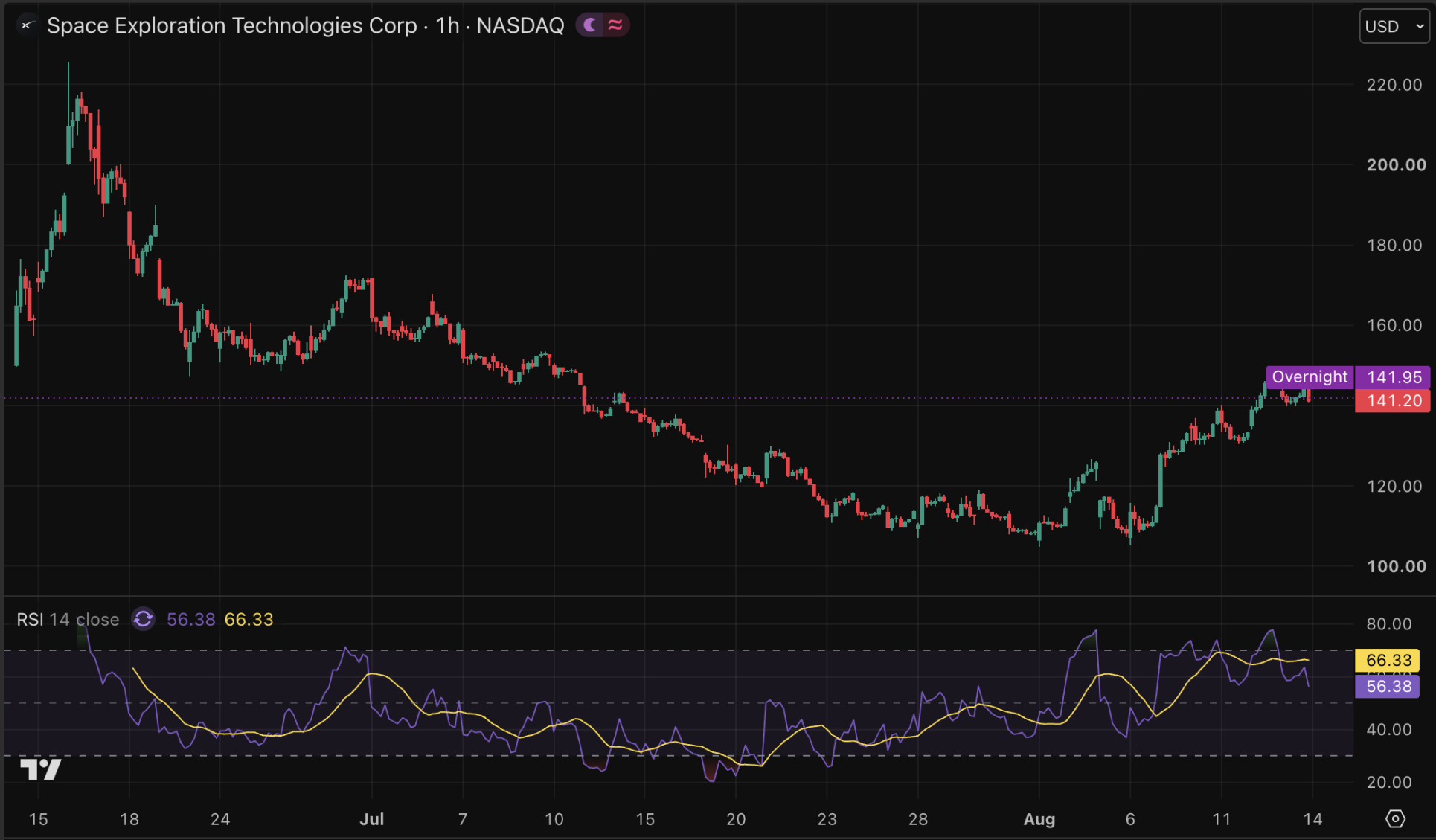Click the RSI legend value 56.38

point(190,619)
